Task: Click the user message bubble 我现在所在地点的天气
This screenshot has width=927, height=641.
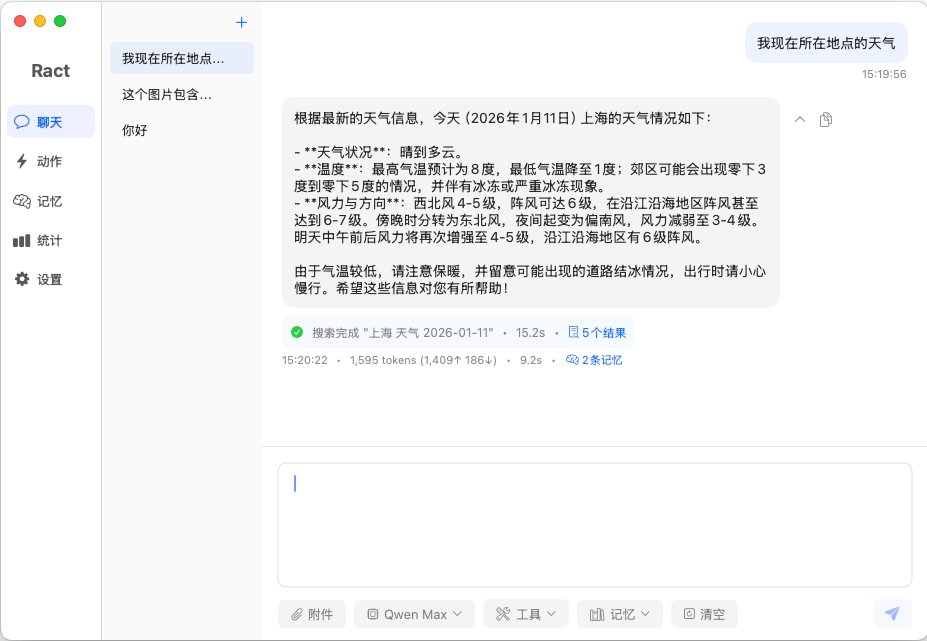Action: click(826, 43)
